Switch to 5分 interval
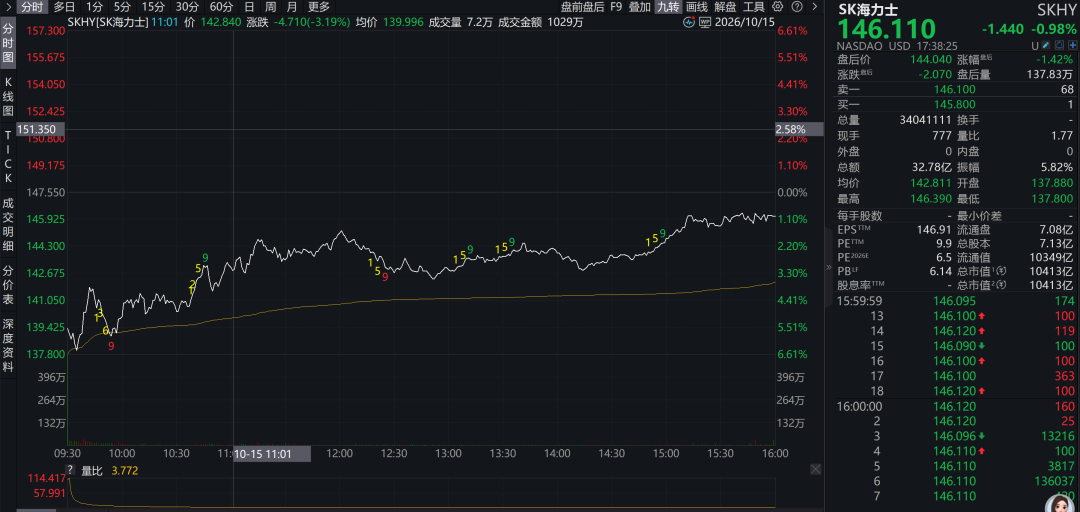Screen dimensions: 1080x512 pos(122,7)
